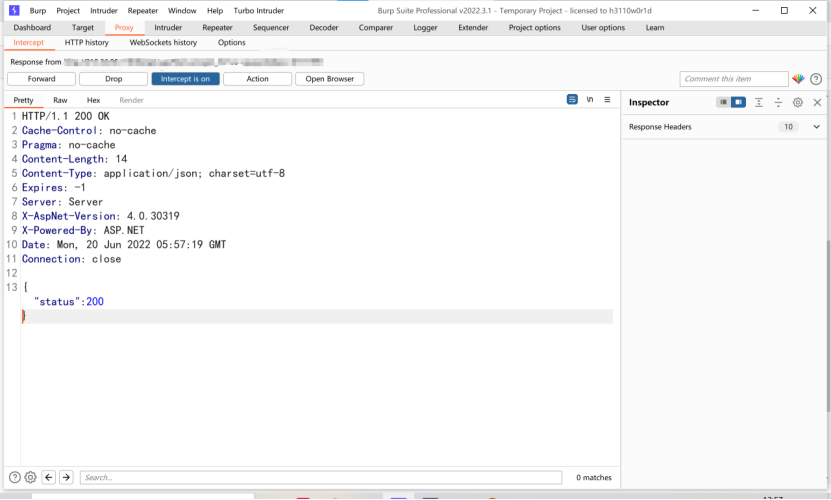
Task: Click the 0 matches label
Action: (x=594, y=478)
